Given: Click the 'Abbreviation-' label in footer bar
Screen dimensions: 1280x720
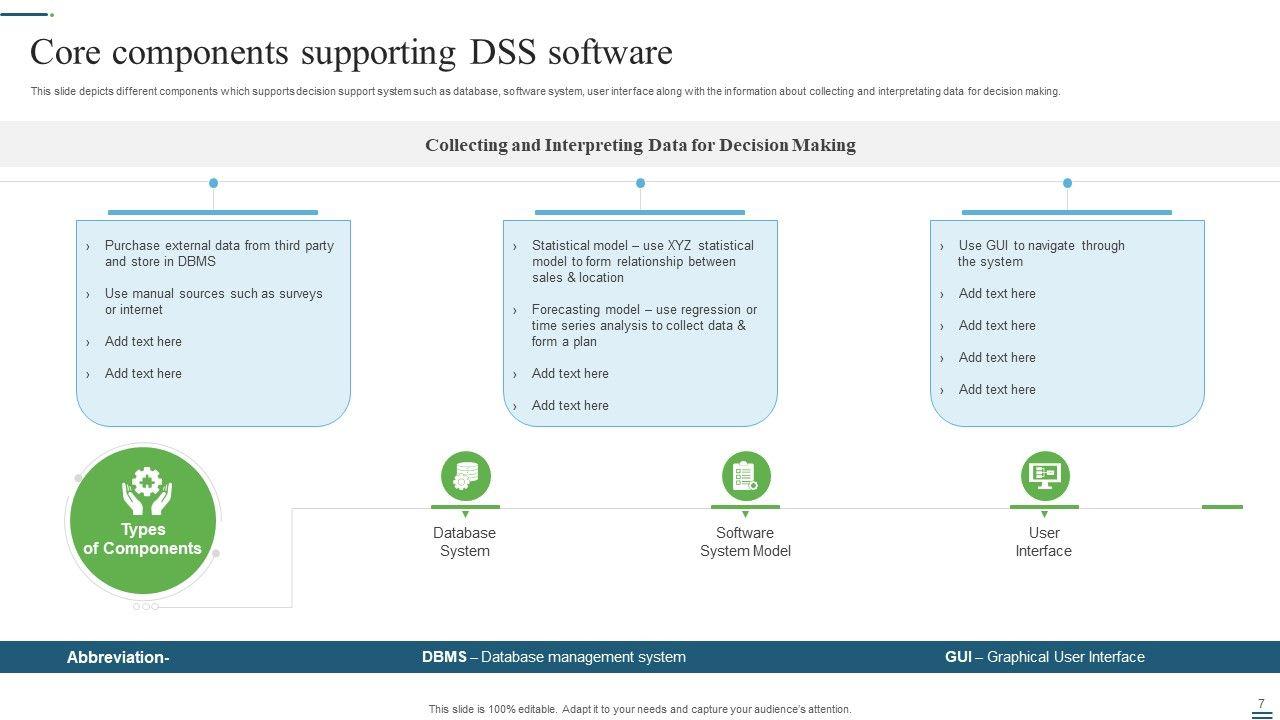Looking at the screenshot, I should 118,657.
